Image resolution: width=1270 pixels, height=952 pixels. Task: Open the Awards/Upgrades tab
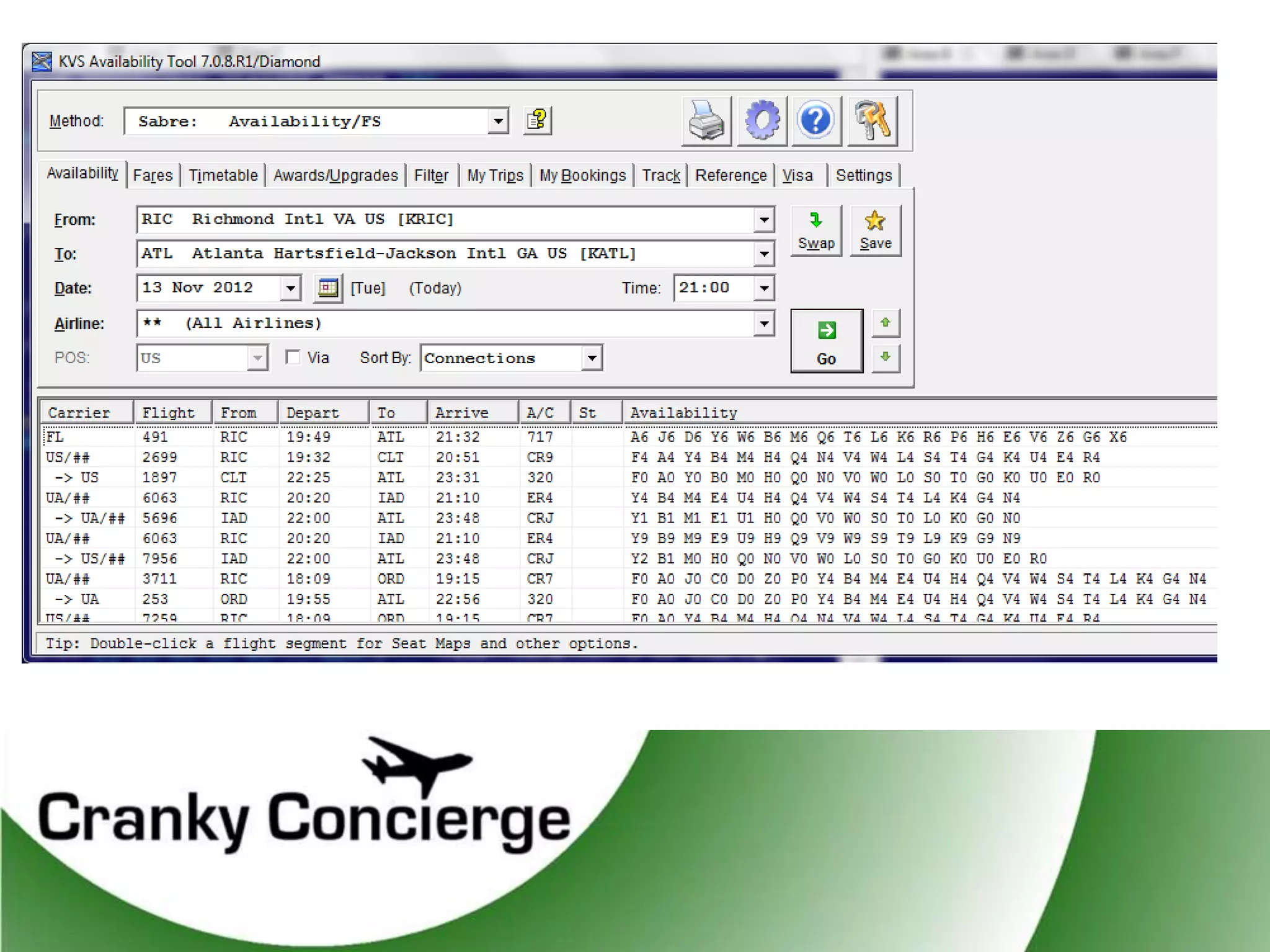[x=335, y=175]
